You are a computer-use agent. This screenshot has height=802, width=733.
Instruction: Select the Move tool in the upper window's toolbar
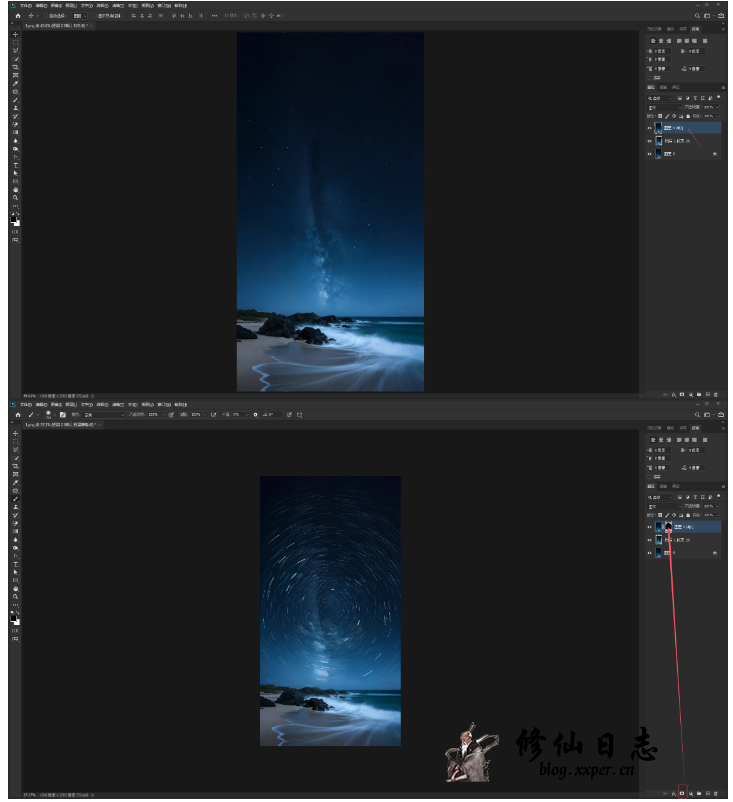[x=15, y=35]
